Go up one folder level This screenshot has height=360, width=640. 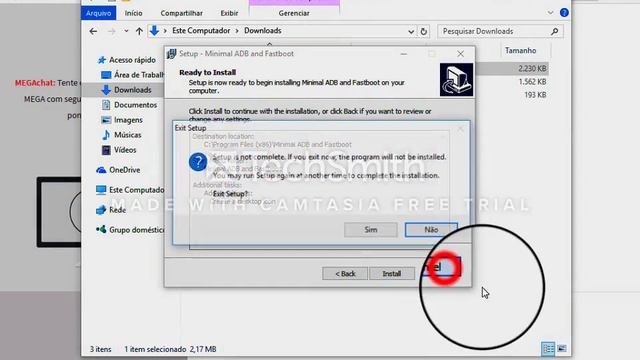pos(139,31)
